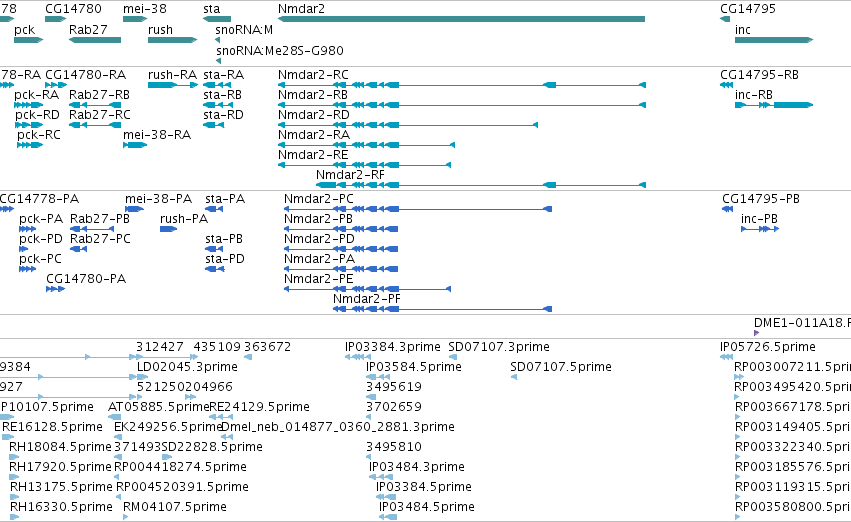Click the IP03484.3prime EST label
This screenshot has height=522, width=851.
(x=417, y=467)
